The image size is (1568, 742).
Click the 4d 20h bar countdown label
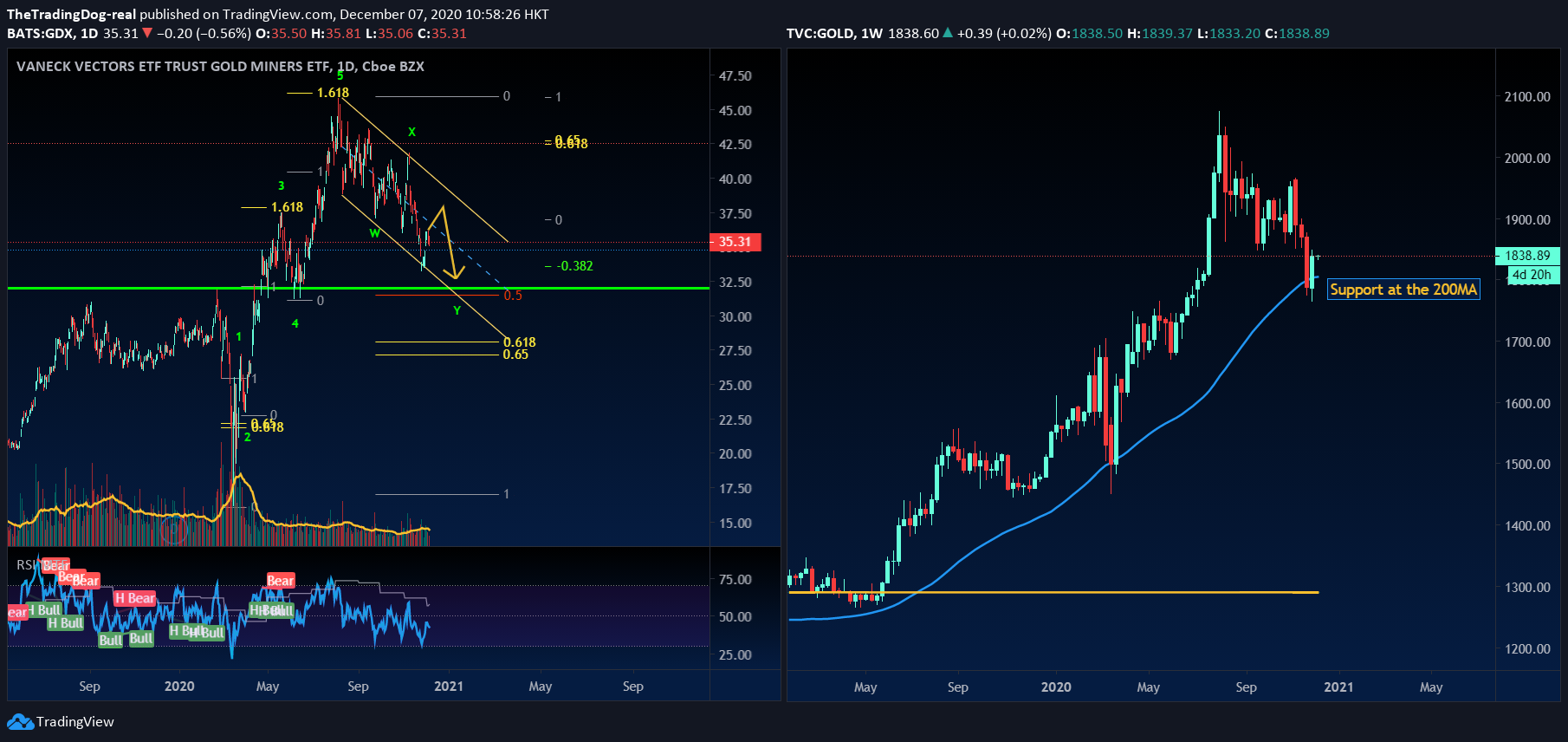click(x=1532, y=275)
